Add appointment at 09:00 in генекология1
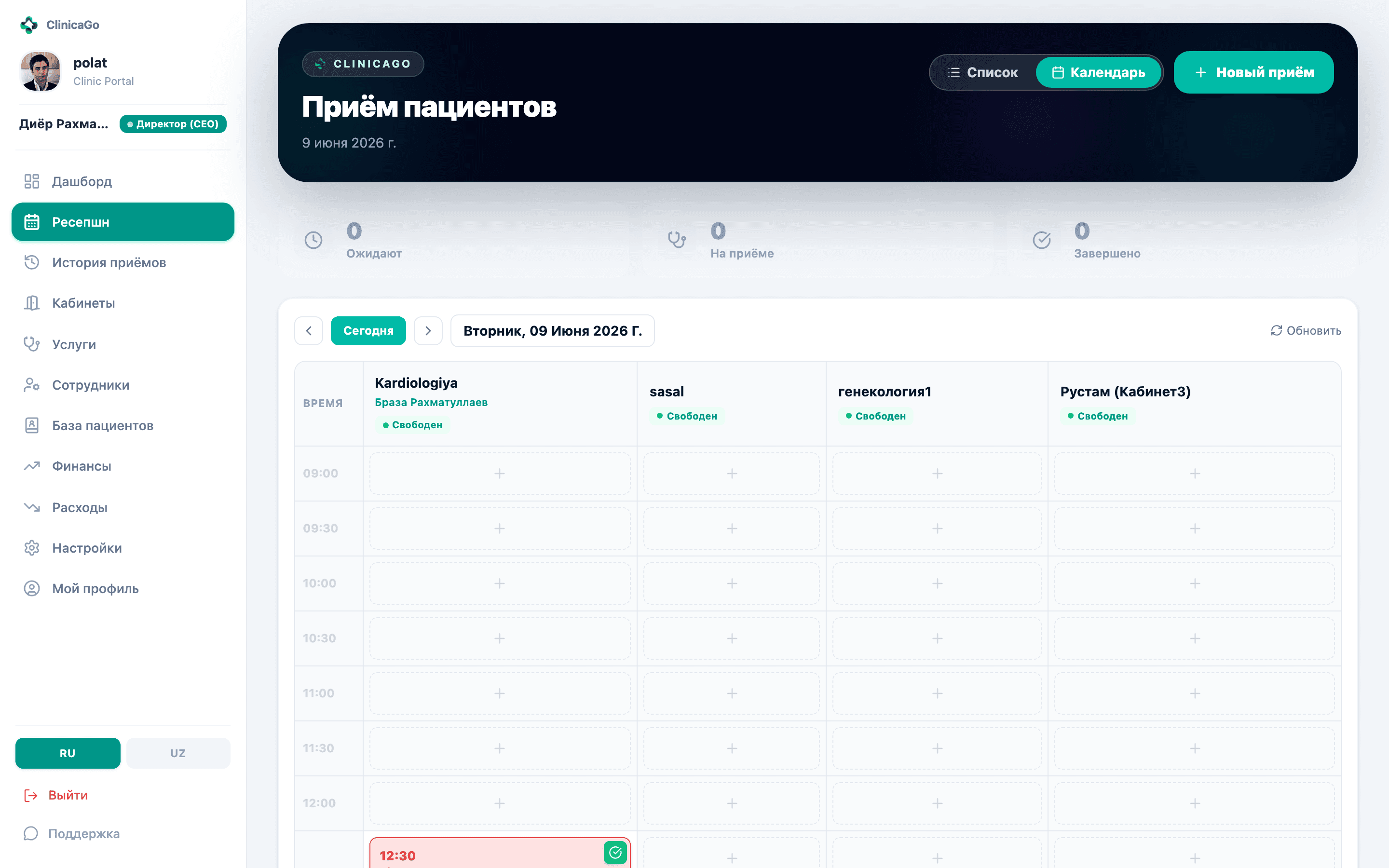This screenshot has width=1389, height=868. pos(937,474)
